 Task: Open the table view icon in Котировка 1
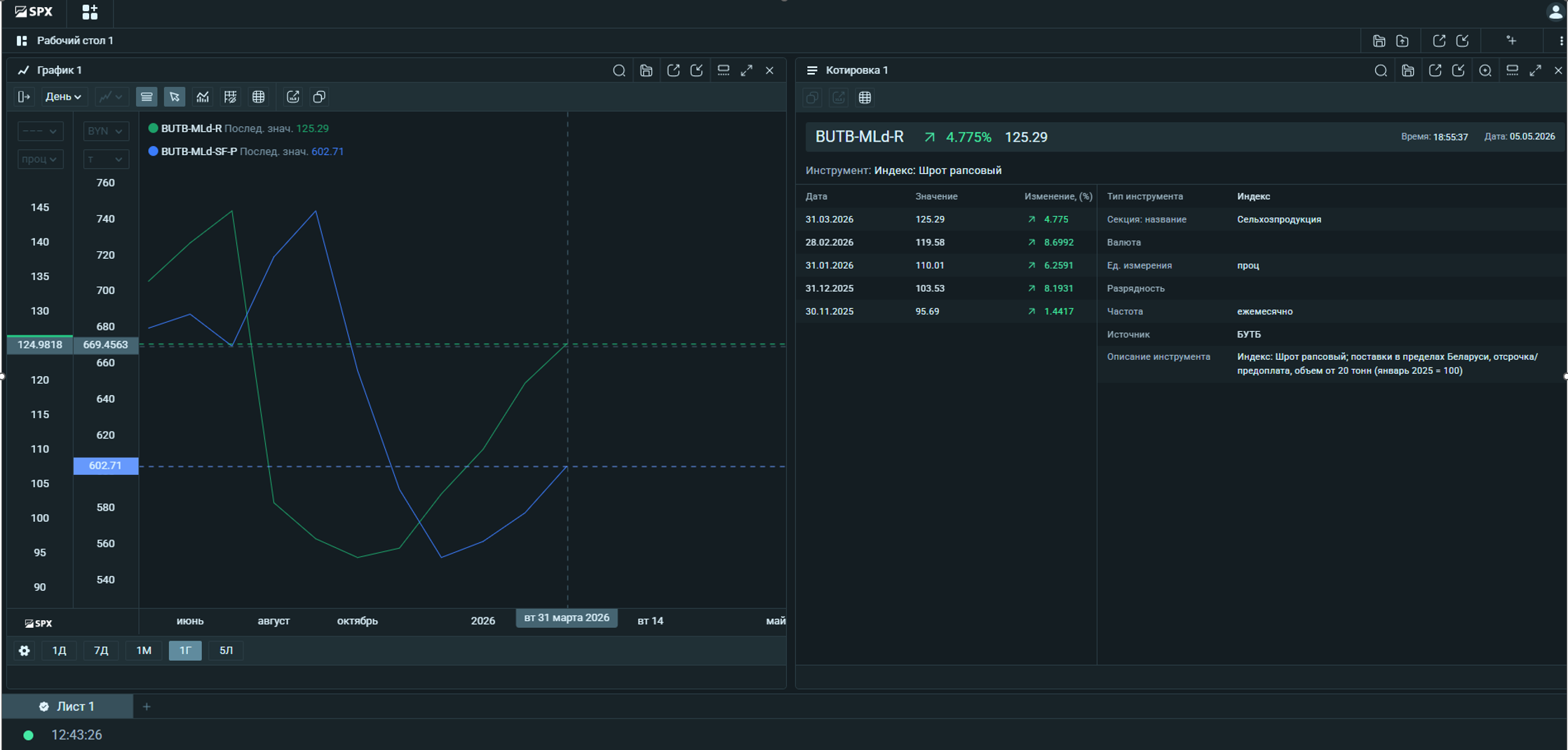(x=865, y=98)
